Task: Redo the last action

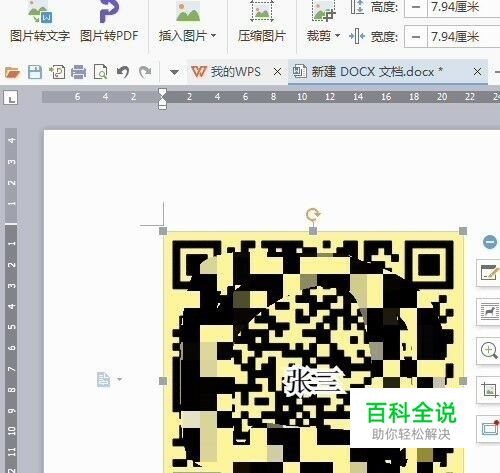Action: pyautogui.click(x=145, y=72)
